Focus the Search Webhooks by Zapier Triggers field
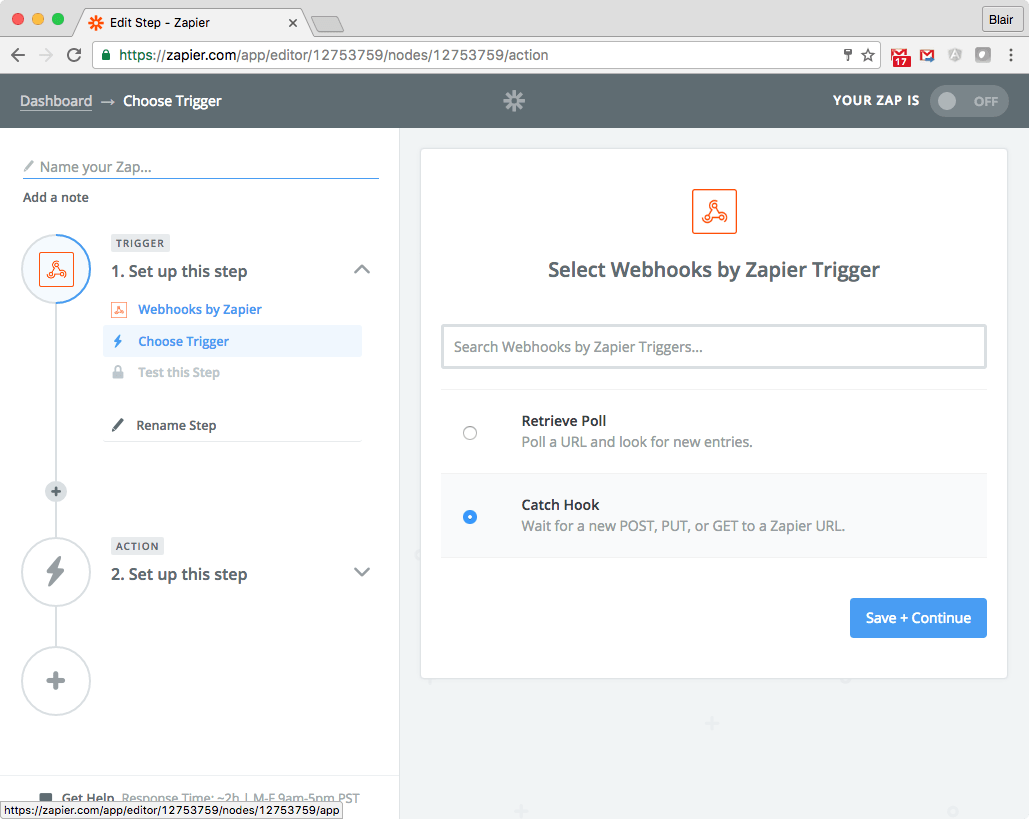Screen dimensions: 1029x819 [x=713, y=346]
